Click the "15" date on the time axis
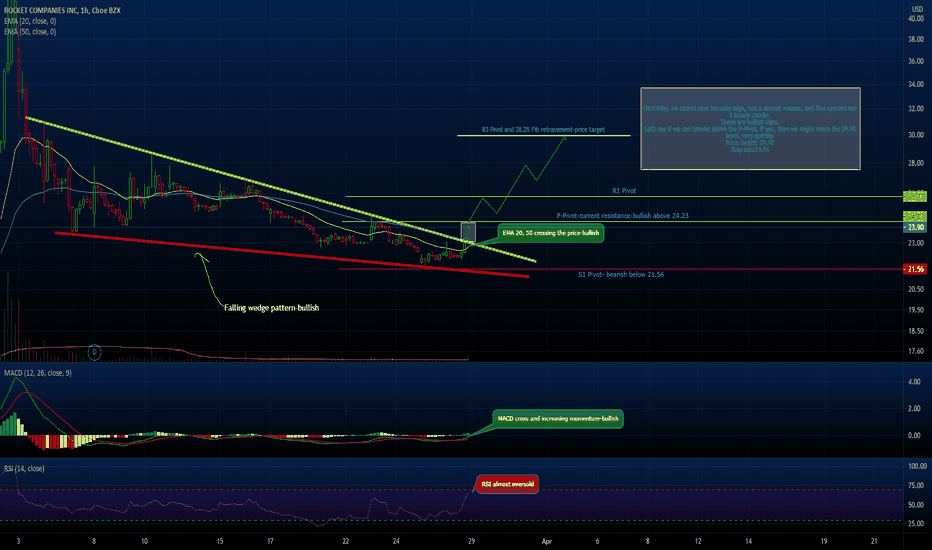 (220, 541)
